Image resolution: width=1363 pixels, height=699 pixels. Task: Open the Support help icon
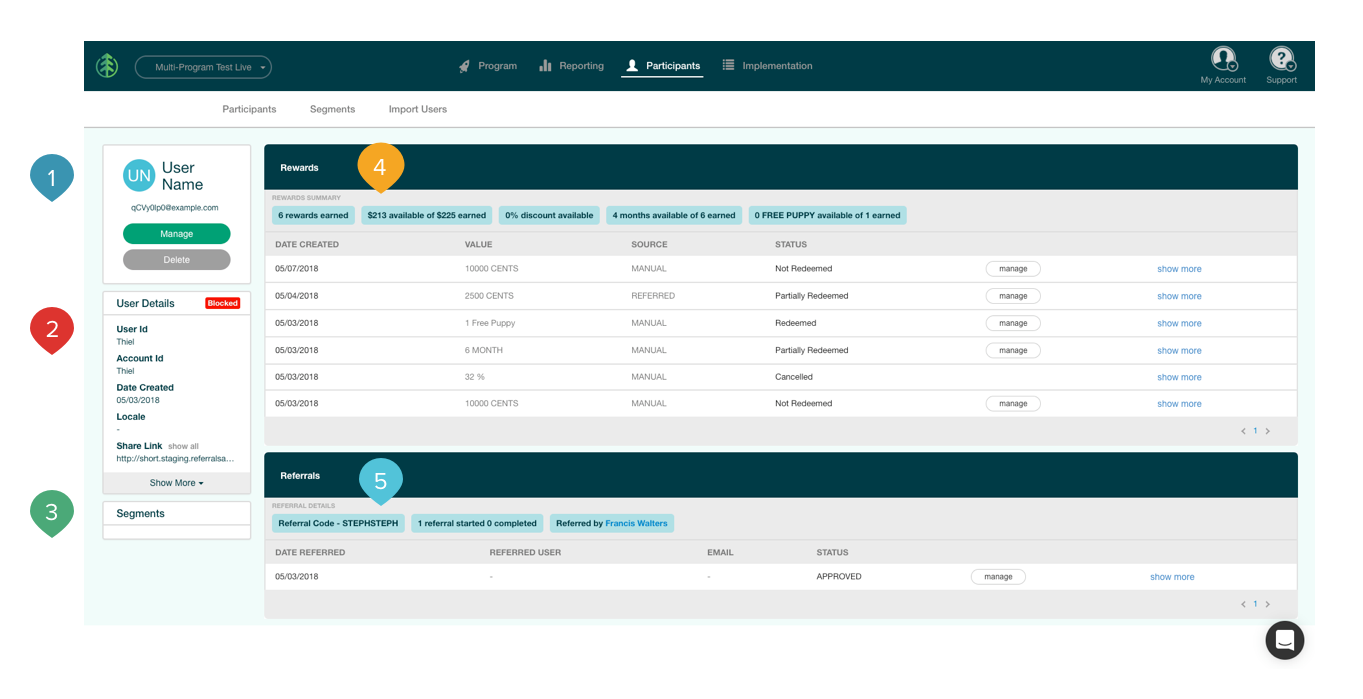[1280, 59]
